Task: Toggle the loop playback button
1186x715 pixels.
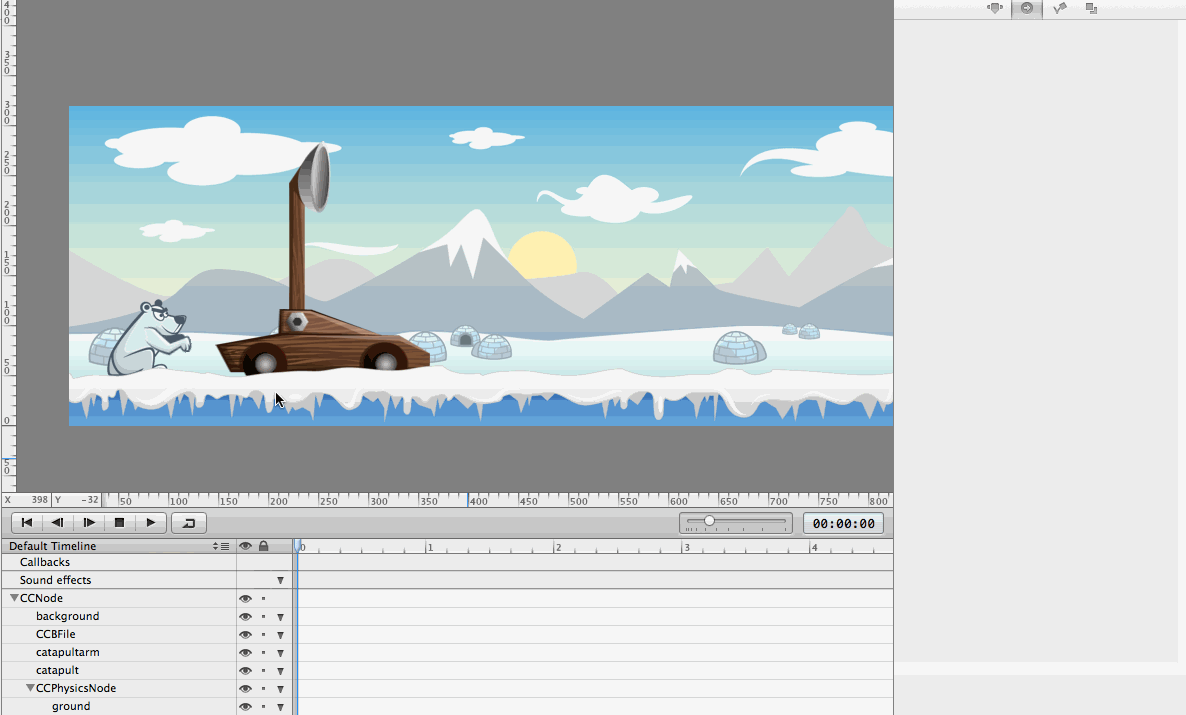Action: [x=188, y=522]
